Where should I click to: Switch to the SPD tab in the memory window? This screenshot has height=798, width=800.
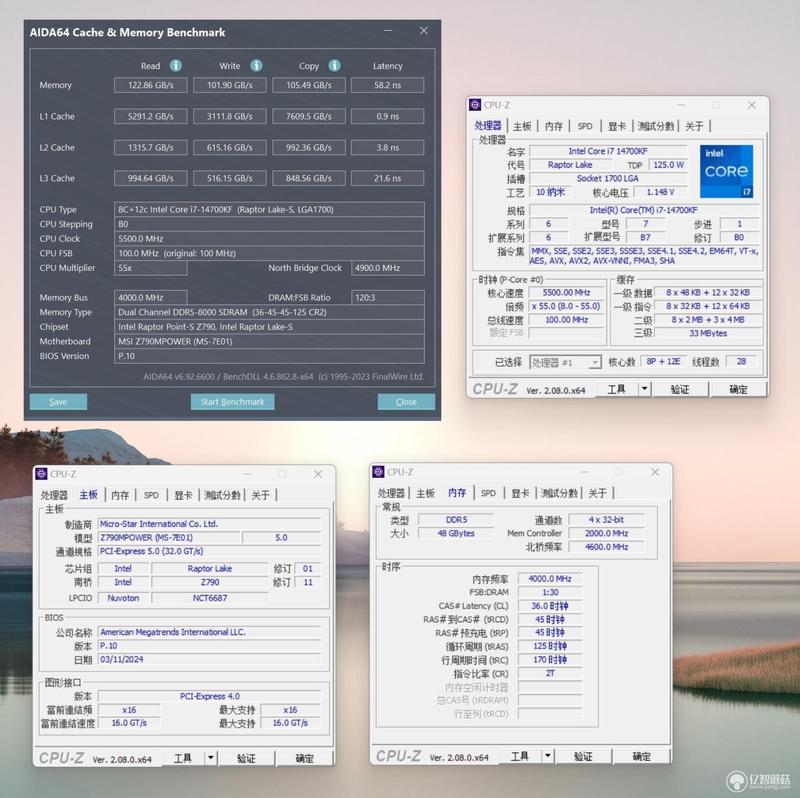[x=488, y=493]
